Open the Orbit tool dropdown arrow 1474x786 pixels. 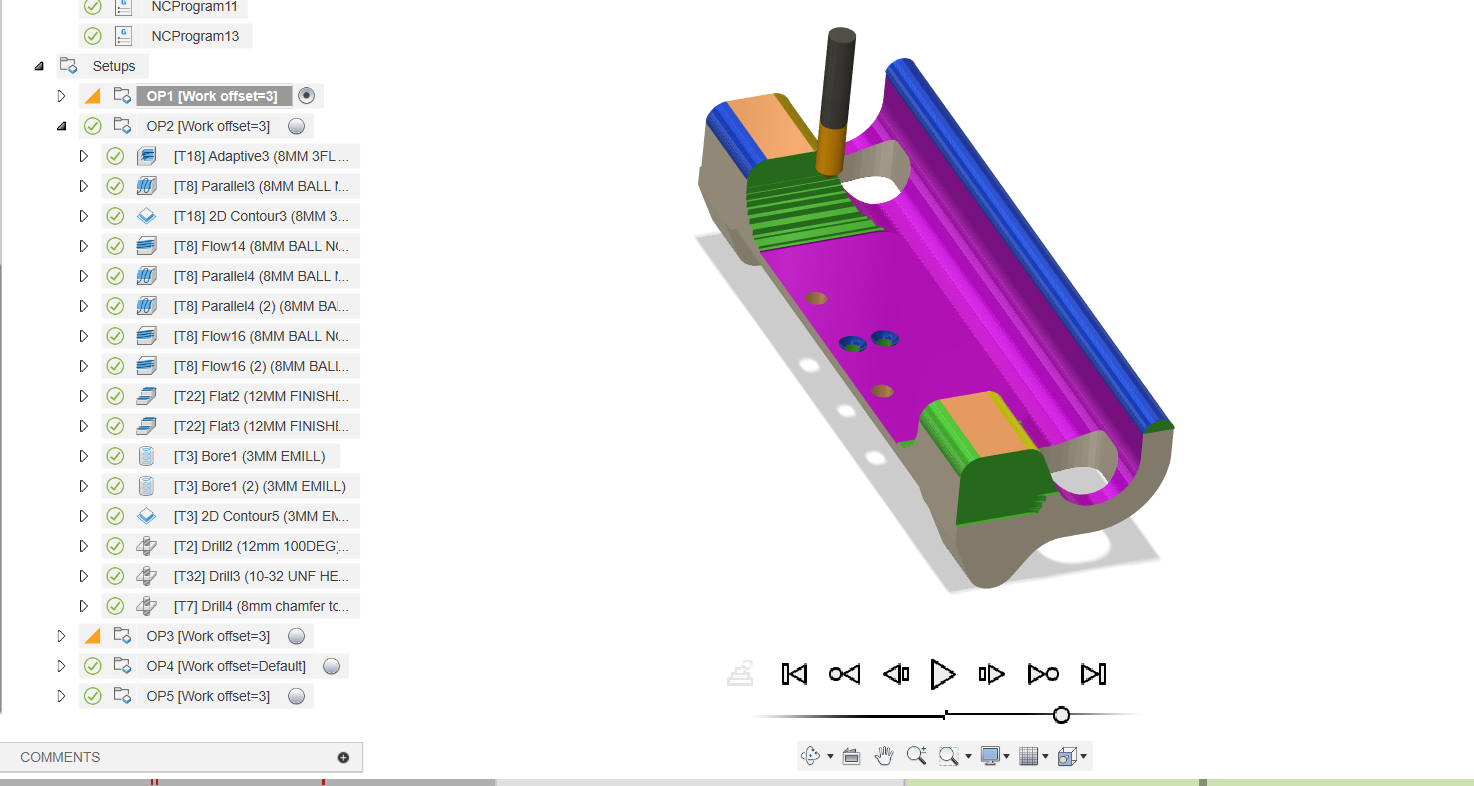coord(830,757)
